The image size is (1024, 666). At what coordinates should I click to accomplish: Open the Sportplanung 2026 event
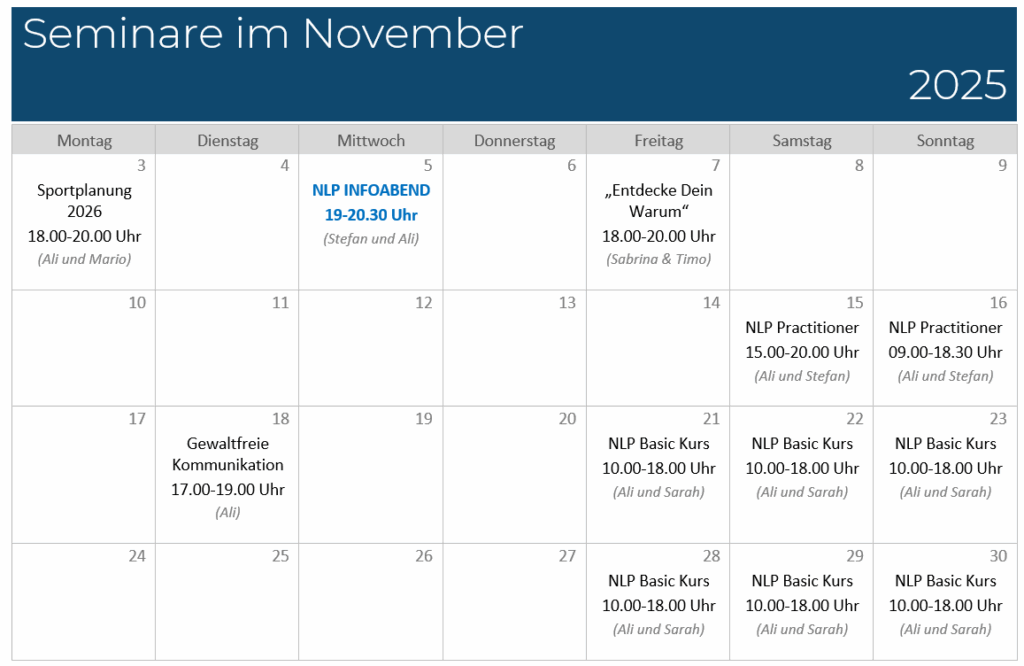point(84,201)
